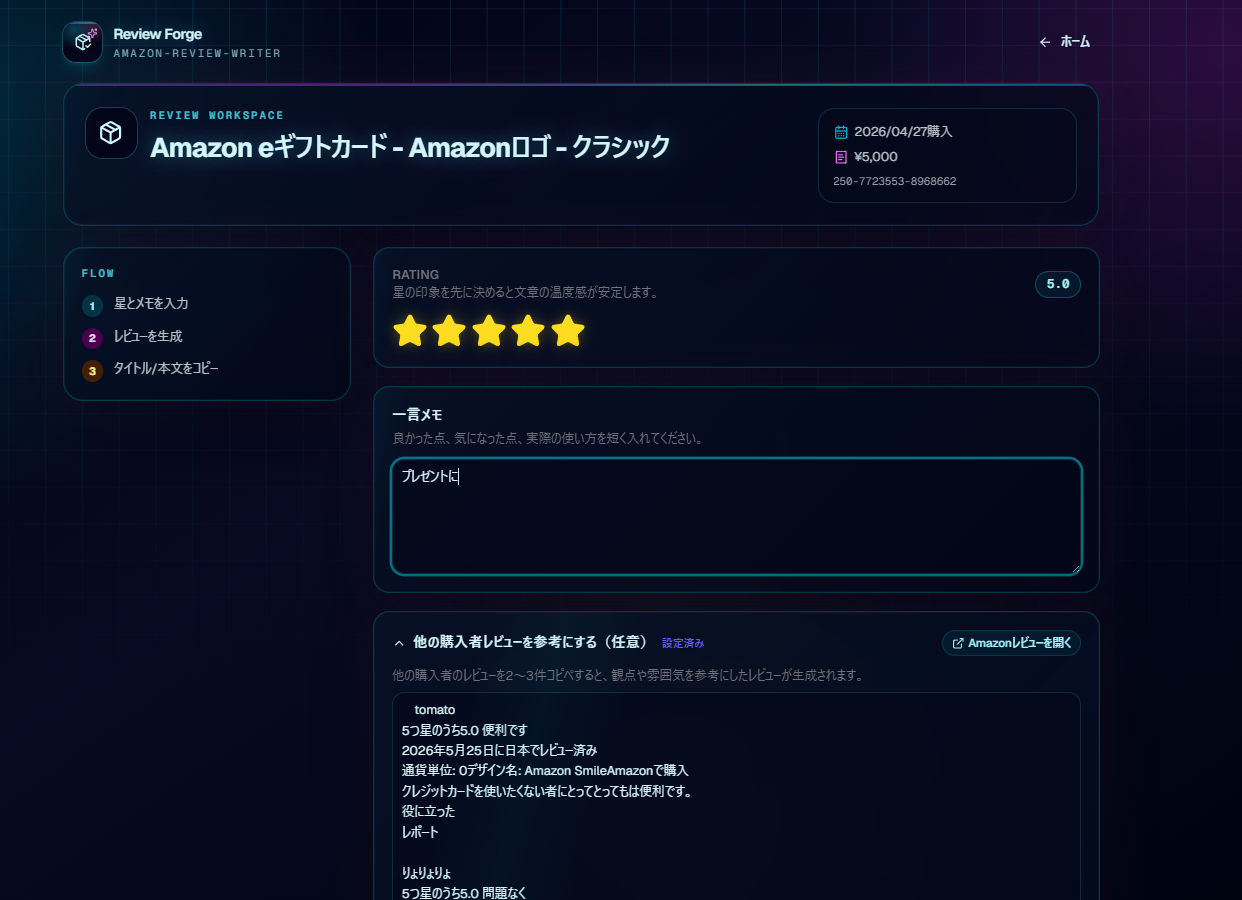Click the Review Forge brand name
1242x900 pixels.
point(158,34)
